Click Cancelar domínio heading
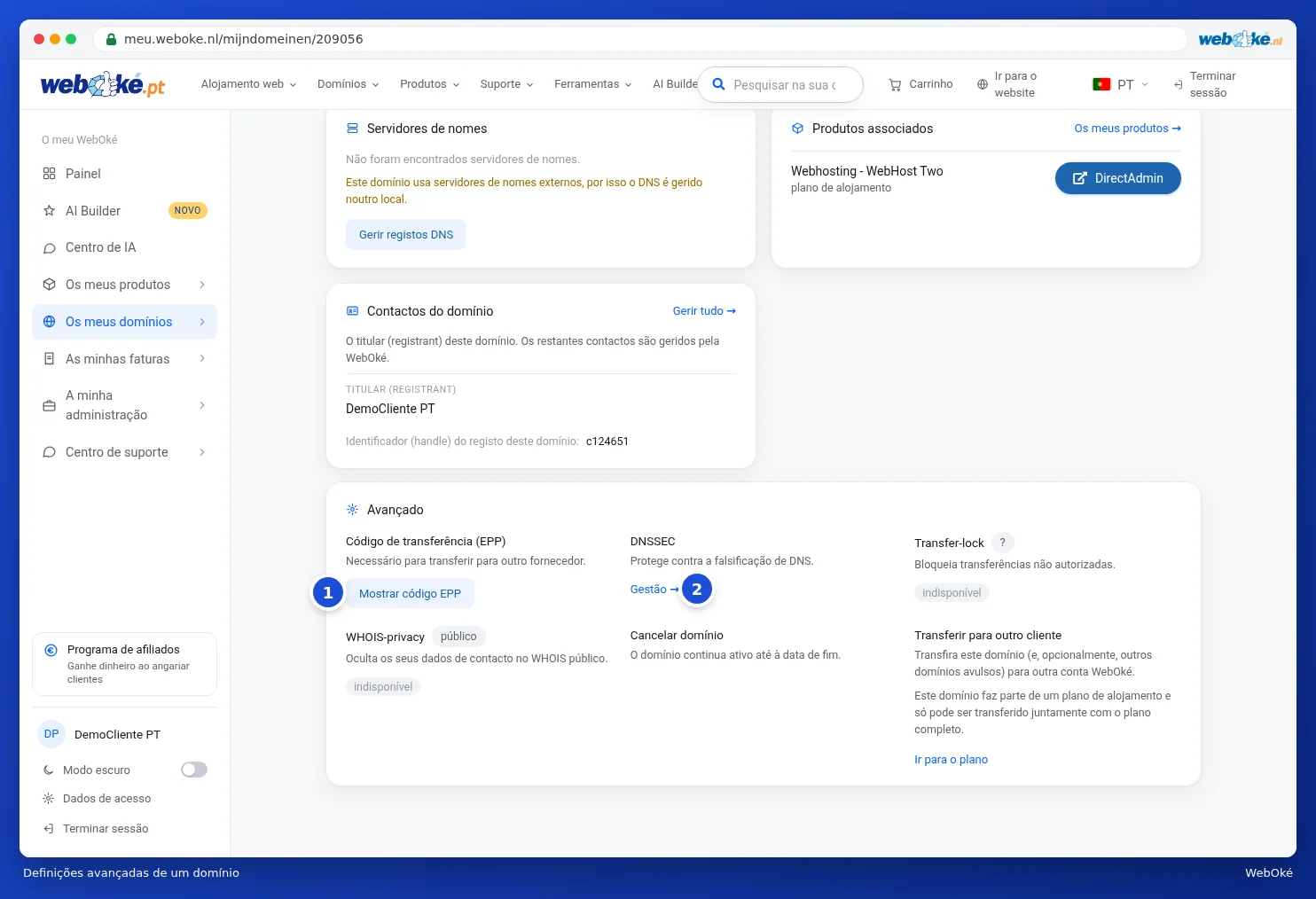Viewport: 1316px width, 899px height. pos(677,636)
